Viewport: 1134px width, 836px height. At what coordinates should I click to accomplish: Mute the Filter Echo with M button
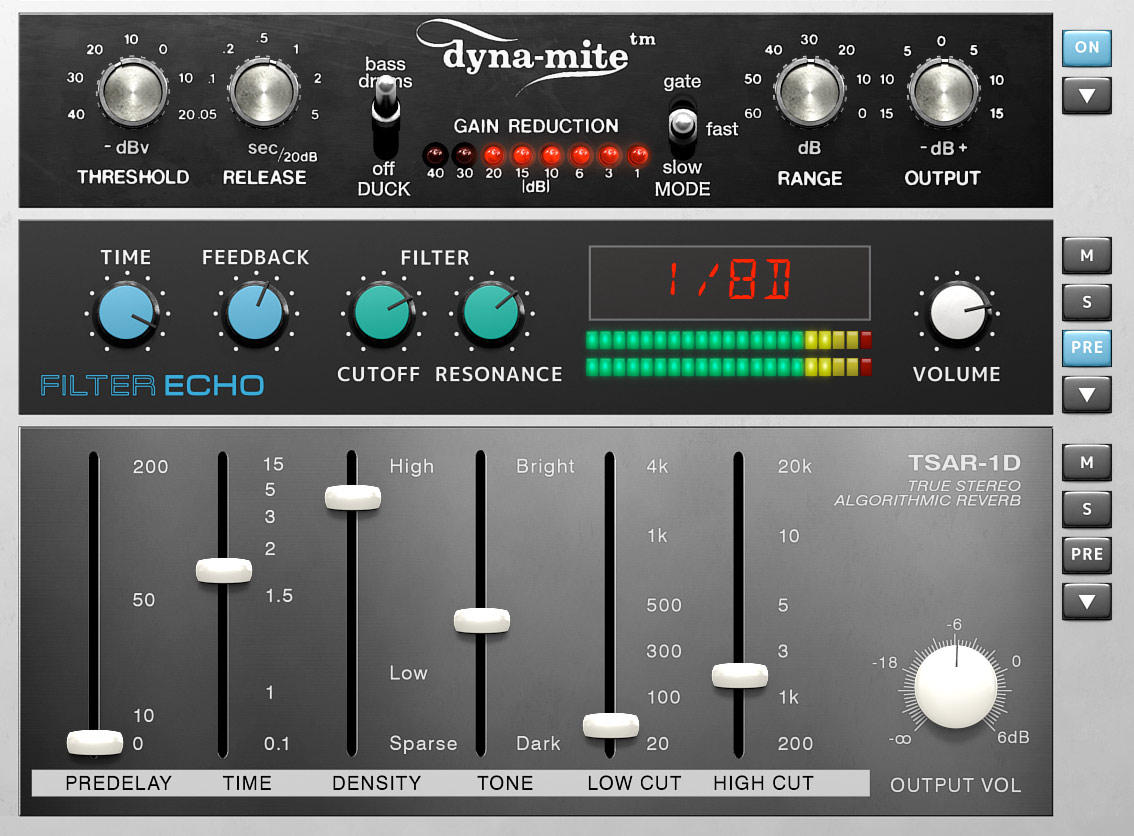pos(1087,256)
